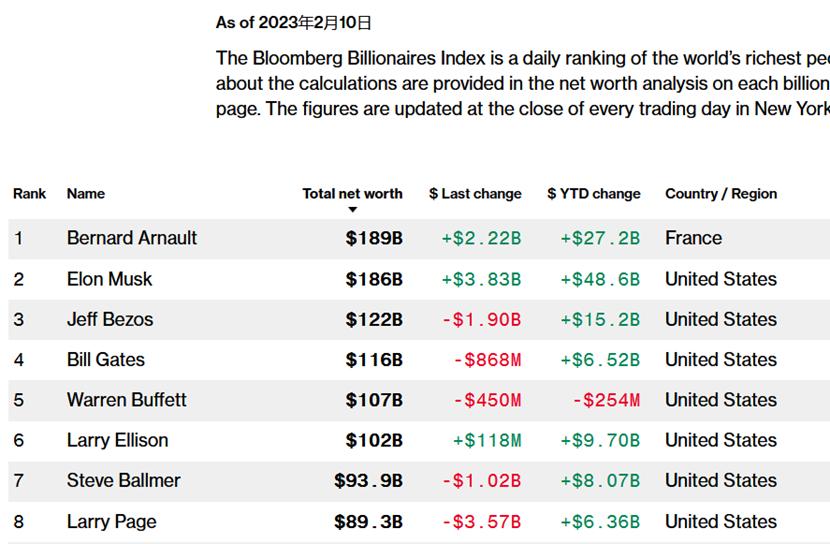Open Warren Buffett's profile page
The width and height of the screenshot is (830, 544).
point(127,400)
